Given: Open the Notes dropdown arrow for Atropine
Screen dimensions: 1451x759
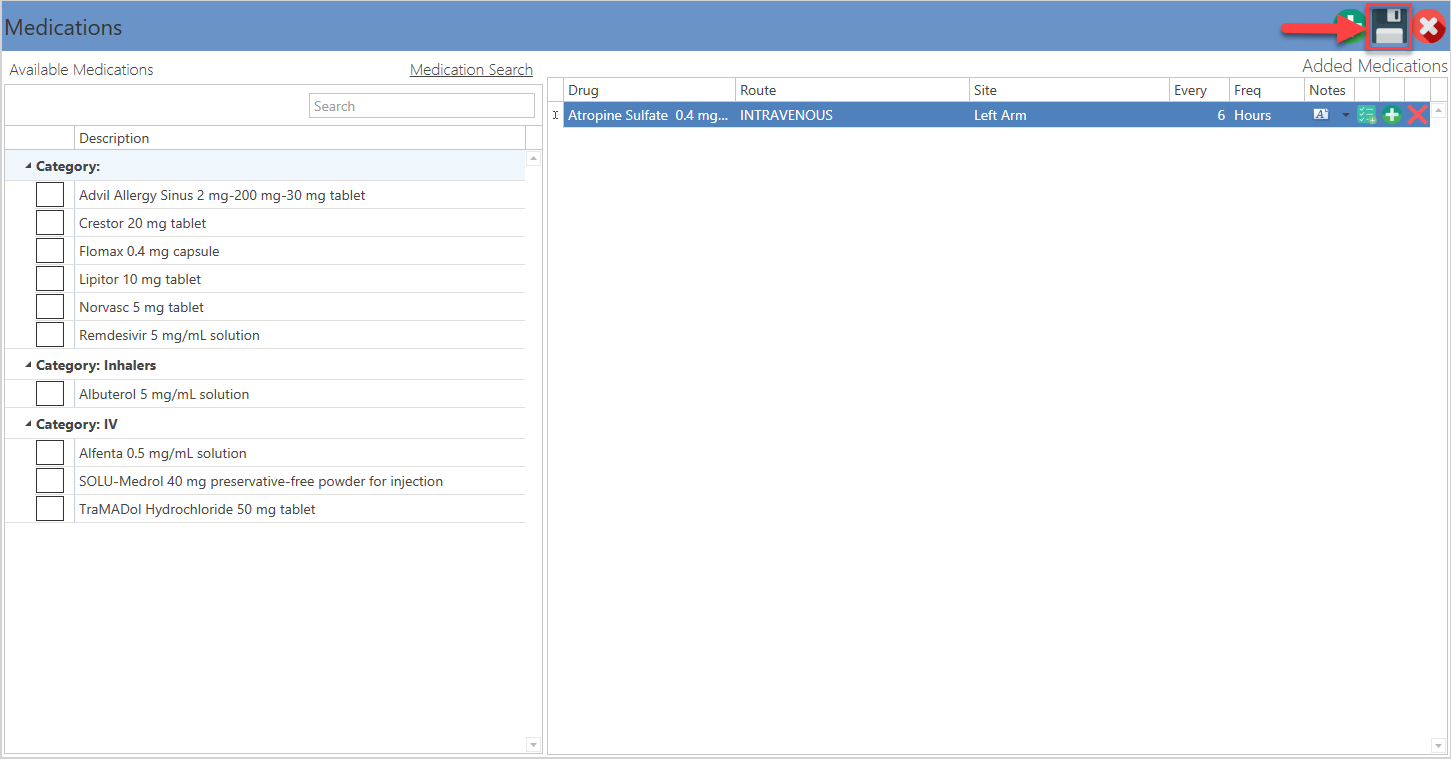Looking at the screenshot, I should (x=1345, y=115).
